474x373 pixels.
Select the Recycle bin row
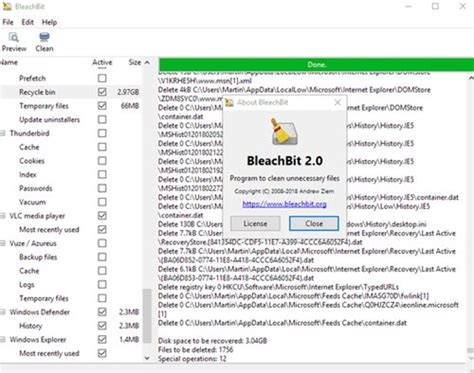pos(71,92)
